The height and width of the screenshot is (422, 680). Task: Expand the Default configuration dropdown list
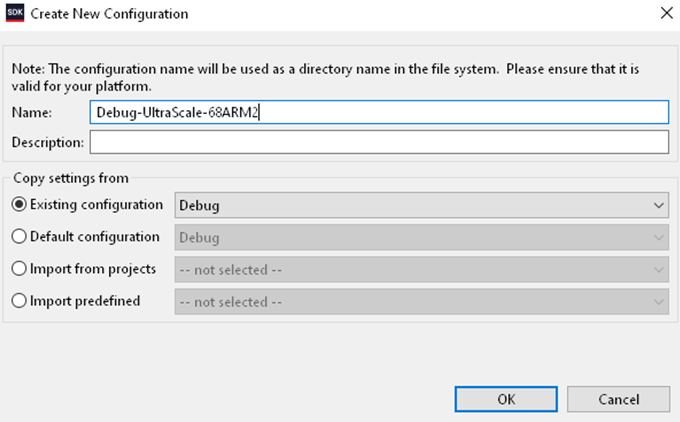[x=421, y=238]
